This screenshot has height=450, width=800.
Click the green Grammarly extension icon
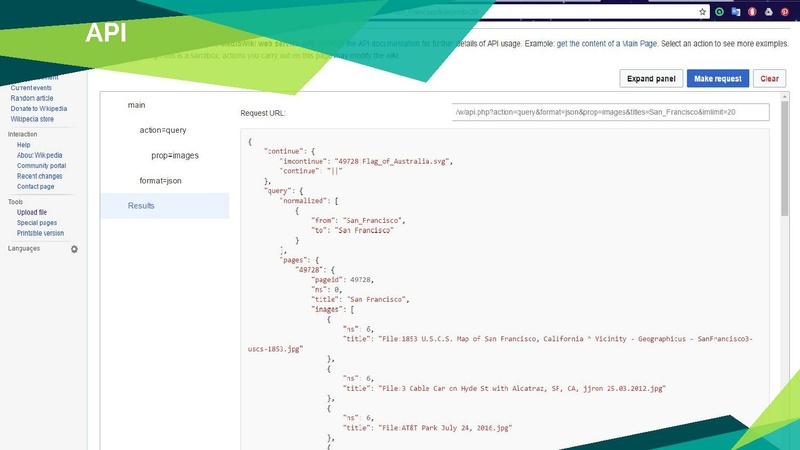point(719,12)
